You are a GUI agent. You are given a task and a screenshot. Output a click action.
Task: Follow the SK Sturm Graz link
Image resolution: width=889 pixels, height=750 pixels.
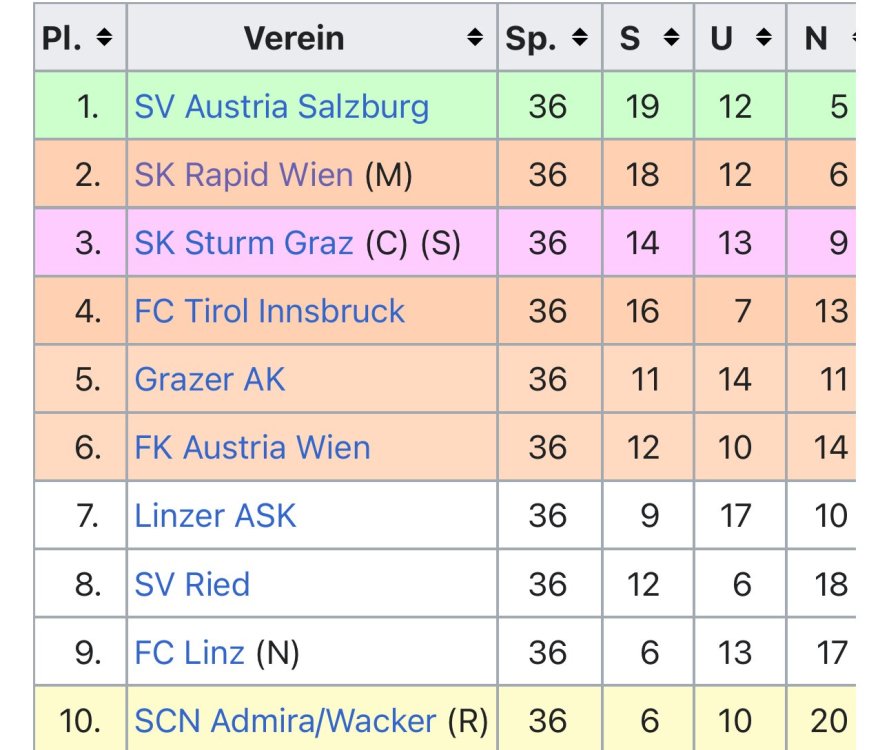tap(243, 243)
